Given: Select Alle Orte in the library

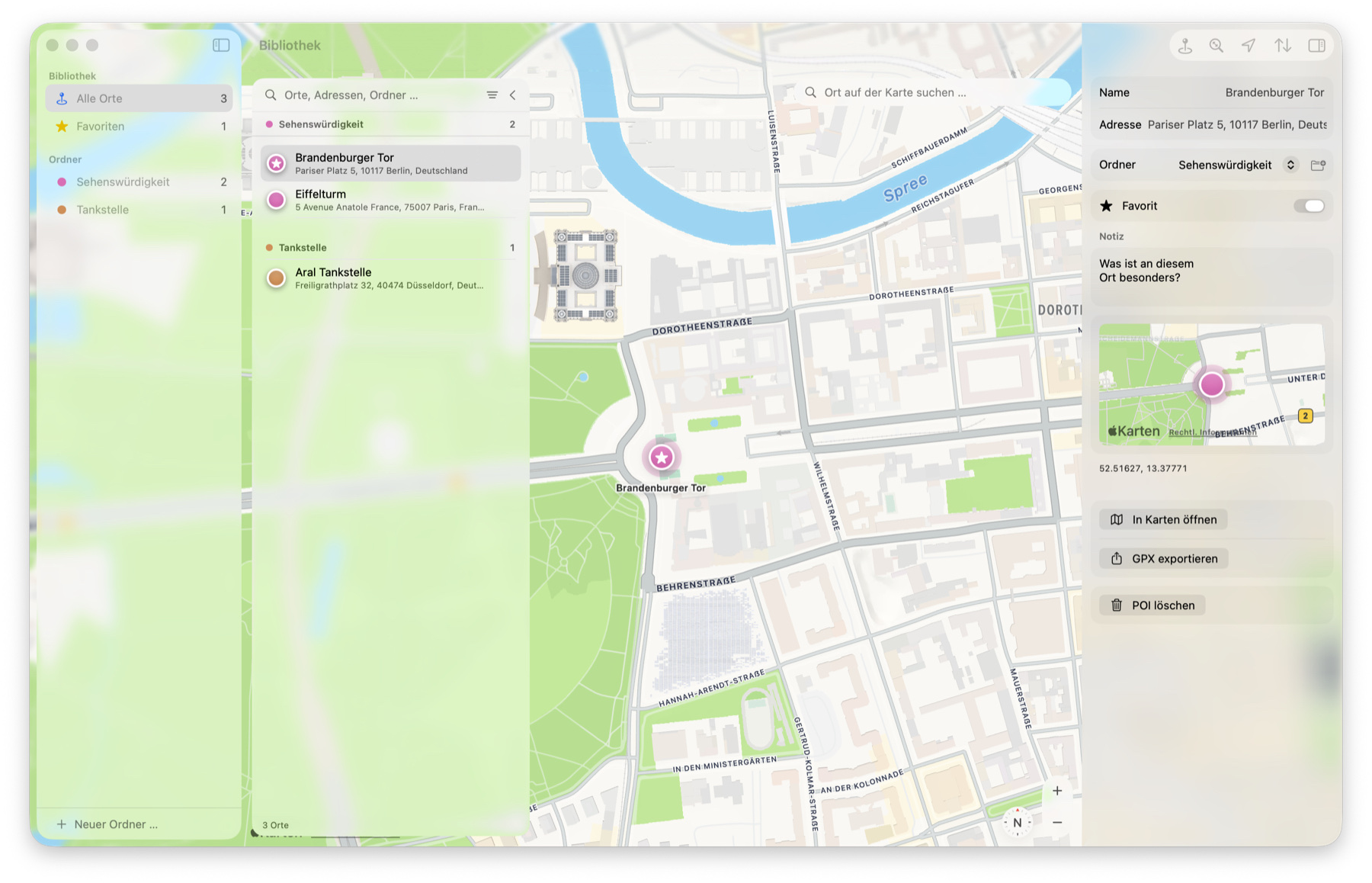Looking at the screenshot, I should point(139,98).
